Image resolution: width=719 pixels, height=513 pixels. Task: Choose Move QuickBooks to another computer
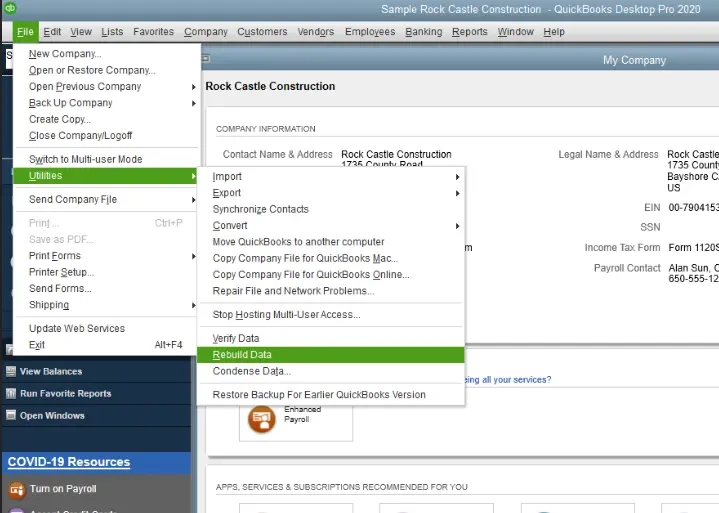pos(331,242)
